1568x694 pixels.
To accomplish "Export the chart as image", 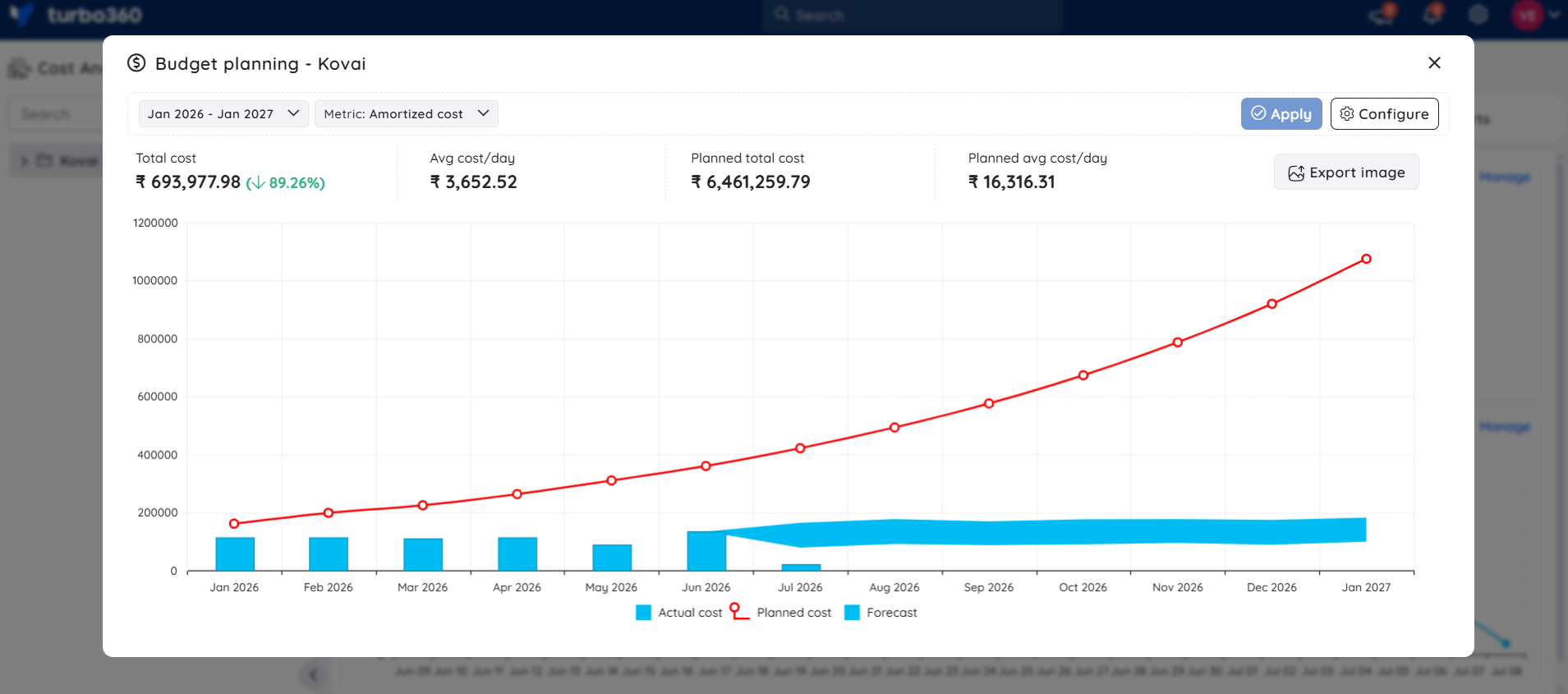I will 1346,172.
